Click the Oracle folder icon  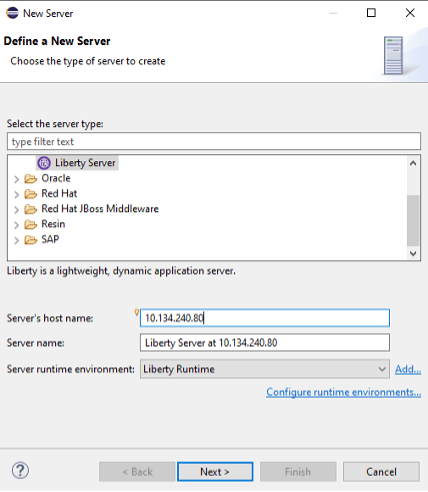point(31,179)
